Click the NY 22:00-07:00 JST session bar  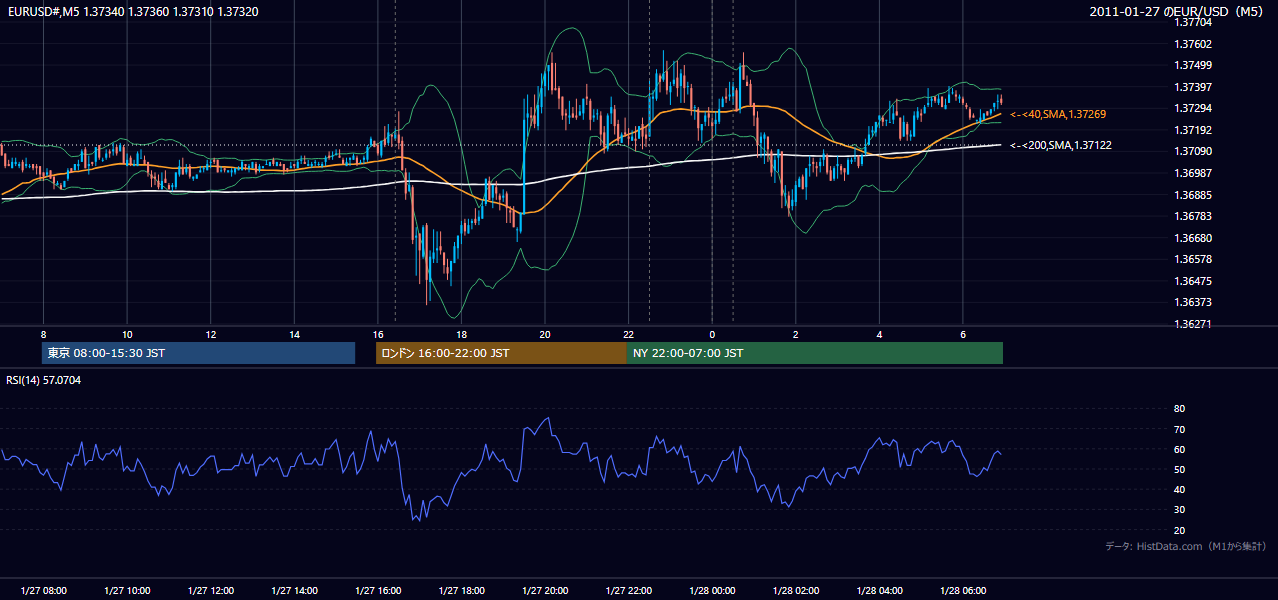(815, 353)
